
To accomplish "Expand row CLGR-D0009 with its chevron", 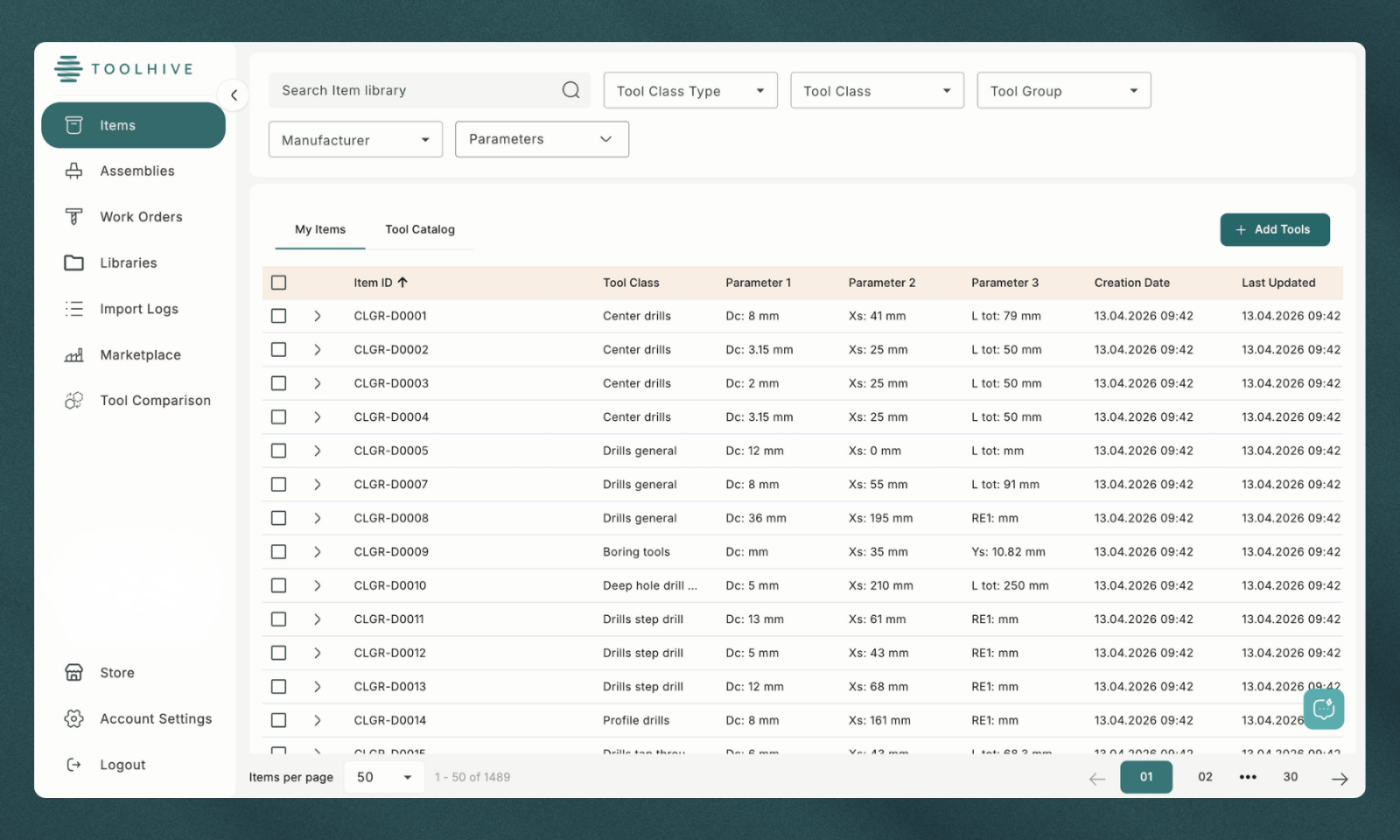I will 317,552.
